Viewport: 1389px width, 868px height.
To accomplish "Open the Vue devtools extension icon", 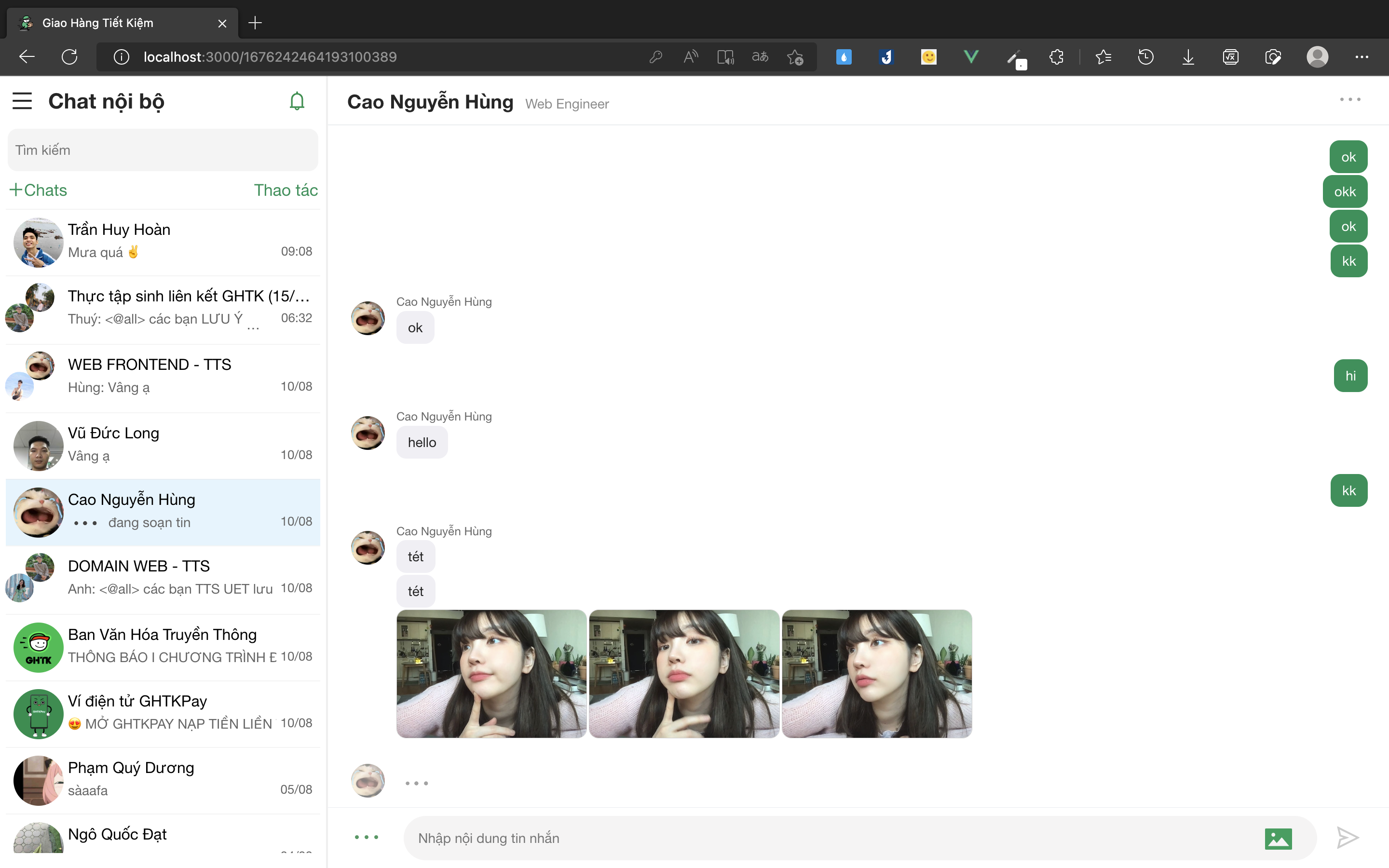I will (971, 57).
